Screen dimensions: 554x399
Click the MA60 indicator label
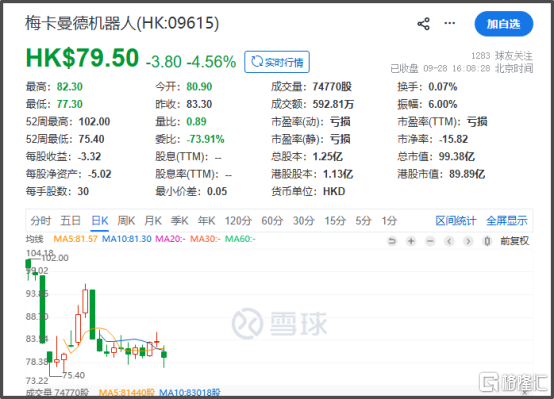[240, 239]
